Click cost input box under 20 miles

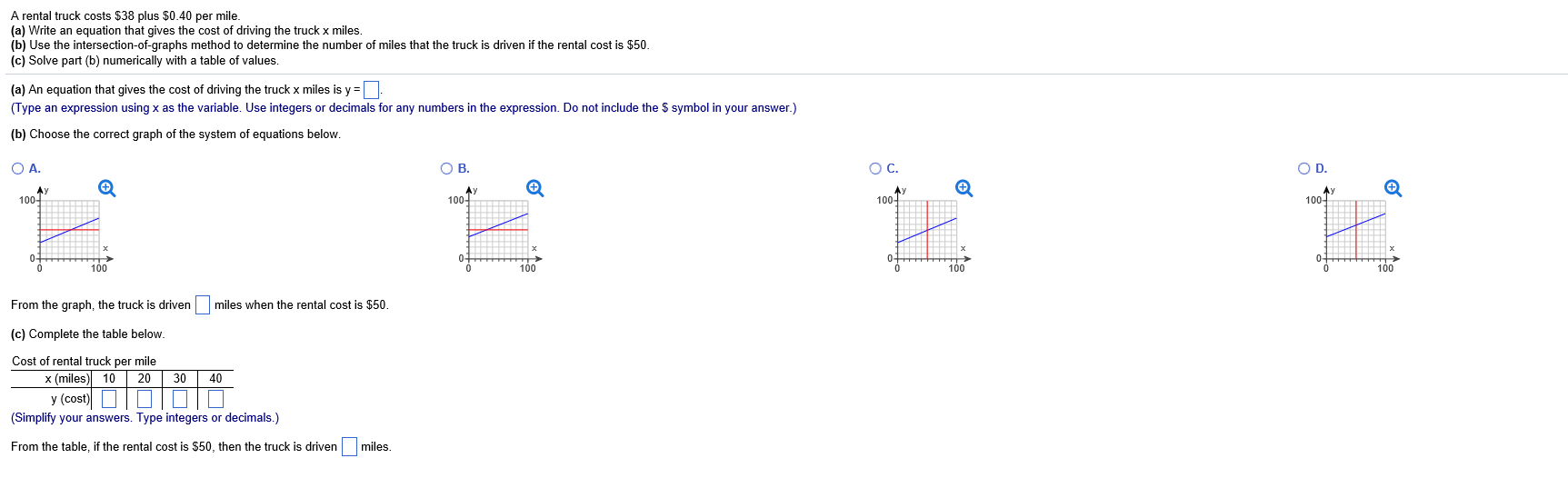point(145,399)
